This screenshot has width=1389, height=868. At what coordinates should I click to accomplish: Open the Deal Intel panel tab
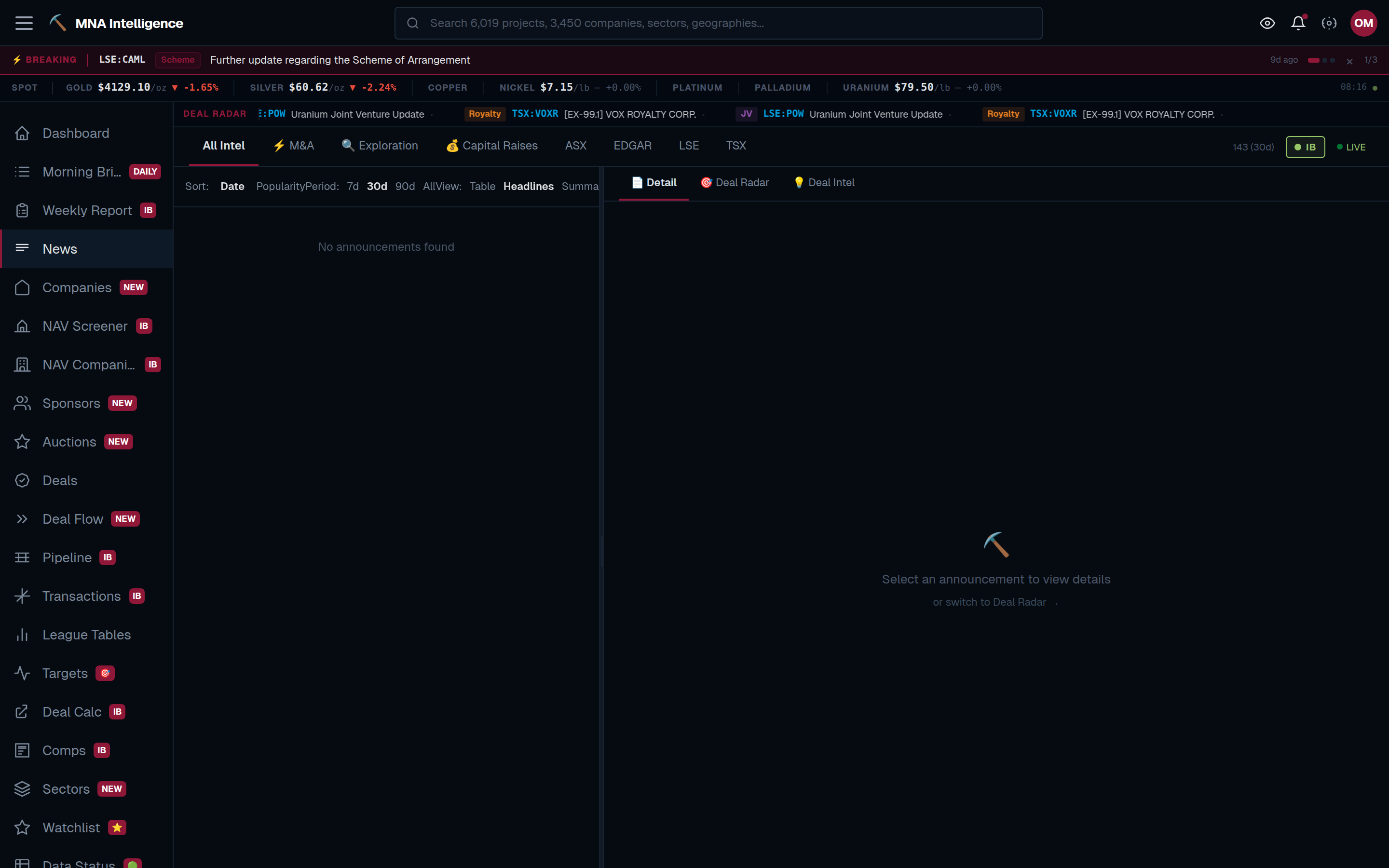(824, 183)
